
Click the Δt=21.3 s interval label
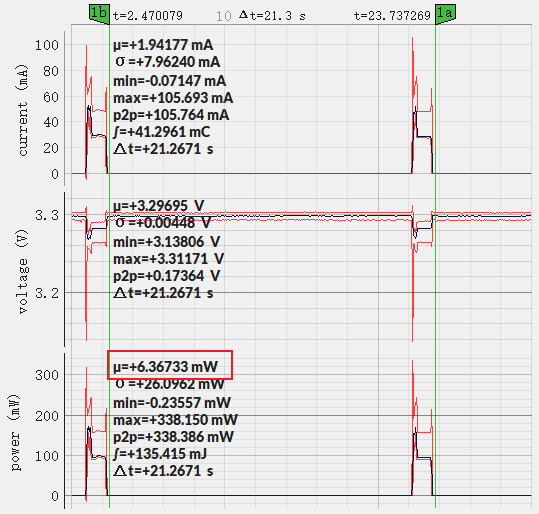pyautogui.click(x=272, y=15)
